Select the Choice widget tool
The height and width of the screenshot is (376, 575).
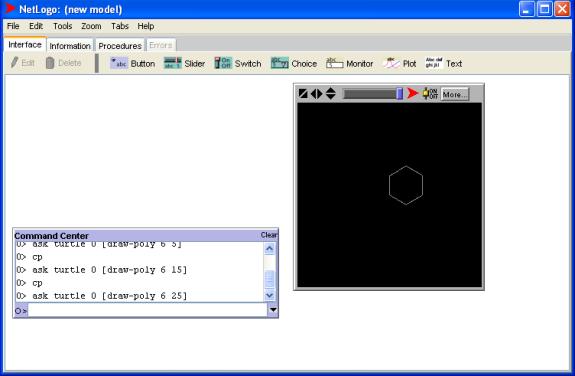tap(294, 63)
